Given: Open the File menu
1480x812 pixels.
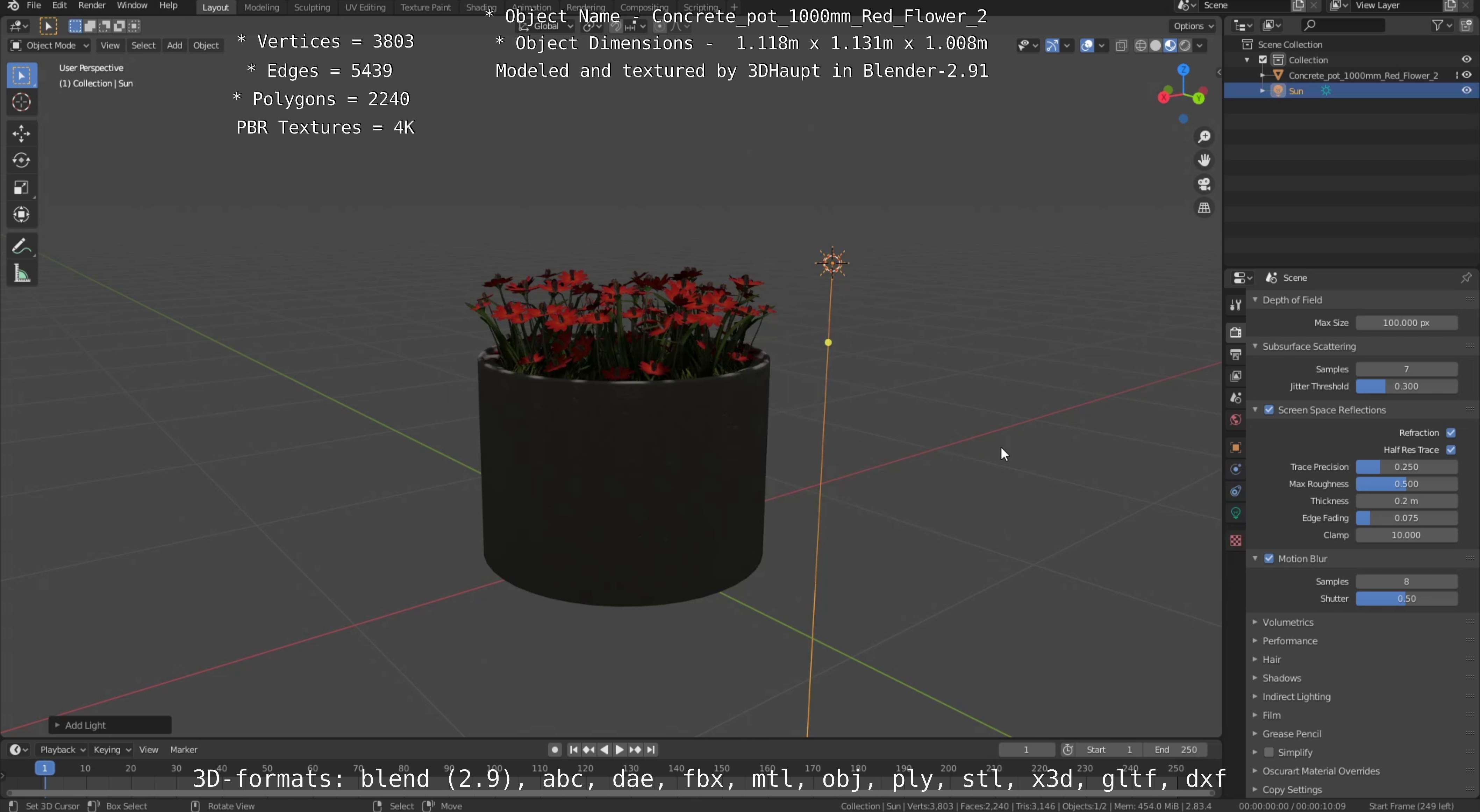Looking at the screenshot, I should point(34,6).
